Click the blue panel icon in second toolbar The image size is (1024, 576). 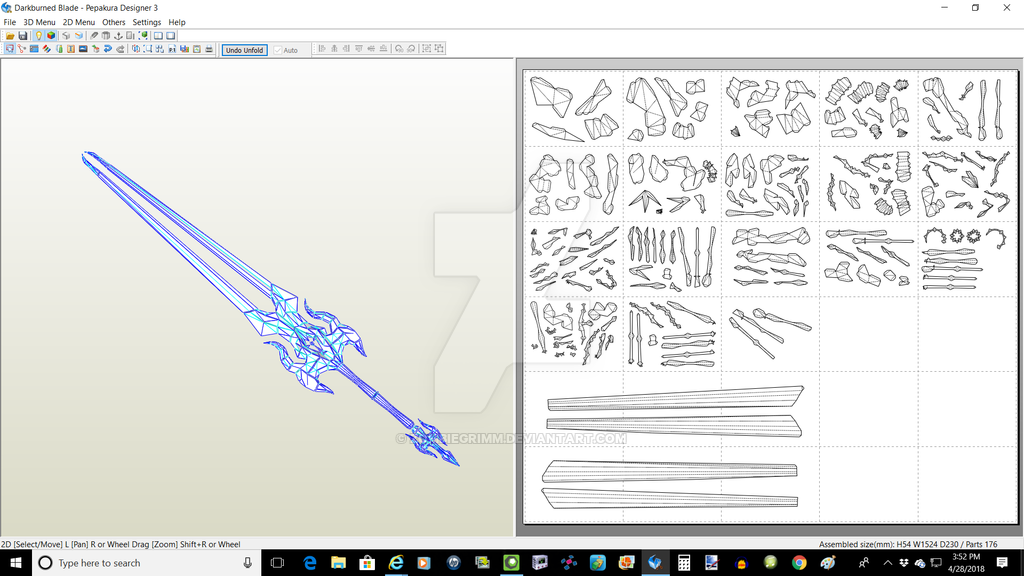click(x=34, y=49)
